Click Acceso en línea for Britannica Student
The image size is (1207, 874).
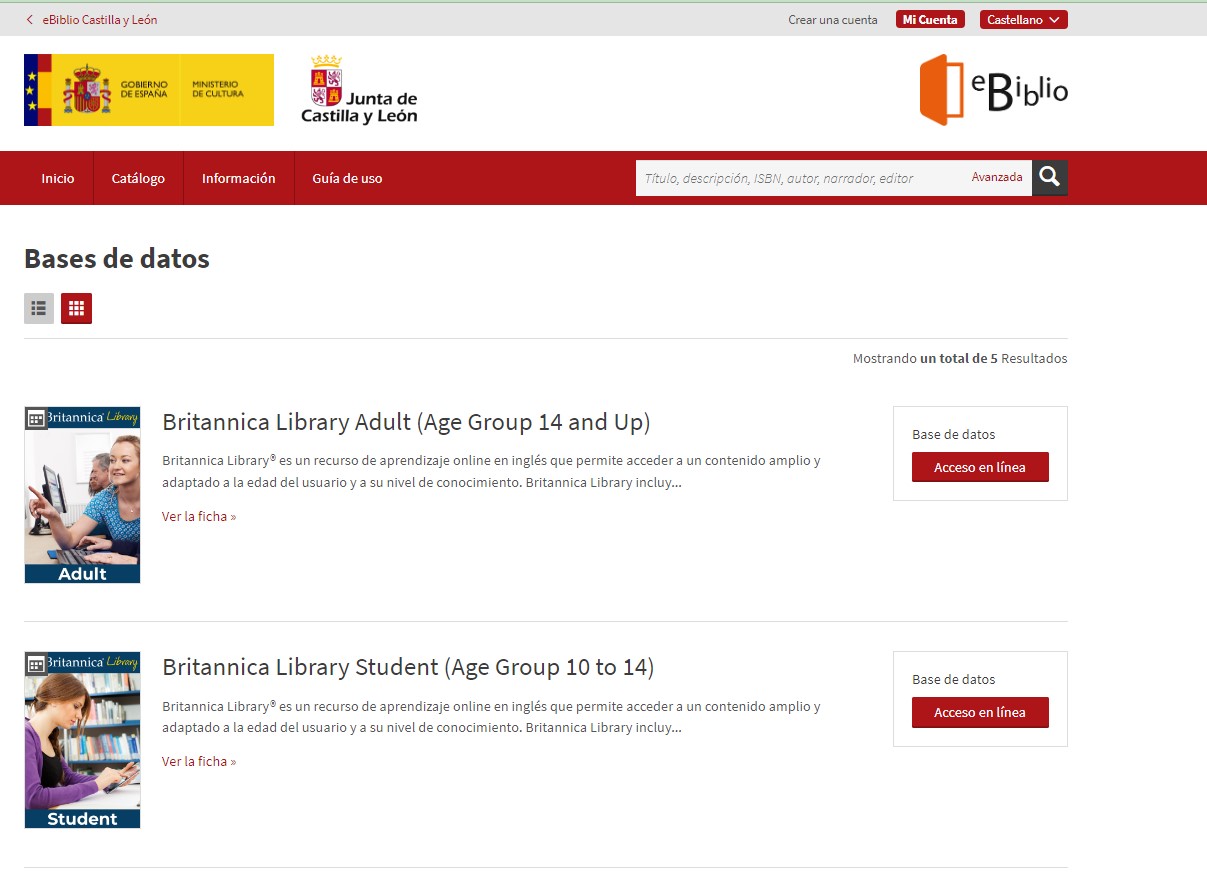click(x=980, y=712)
